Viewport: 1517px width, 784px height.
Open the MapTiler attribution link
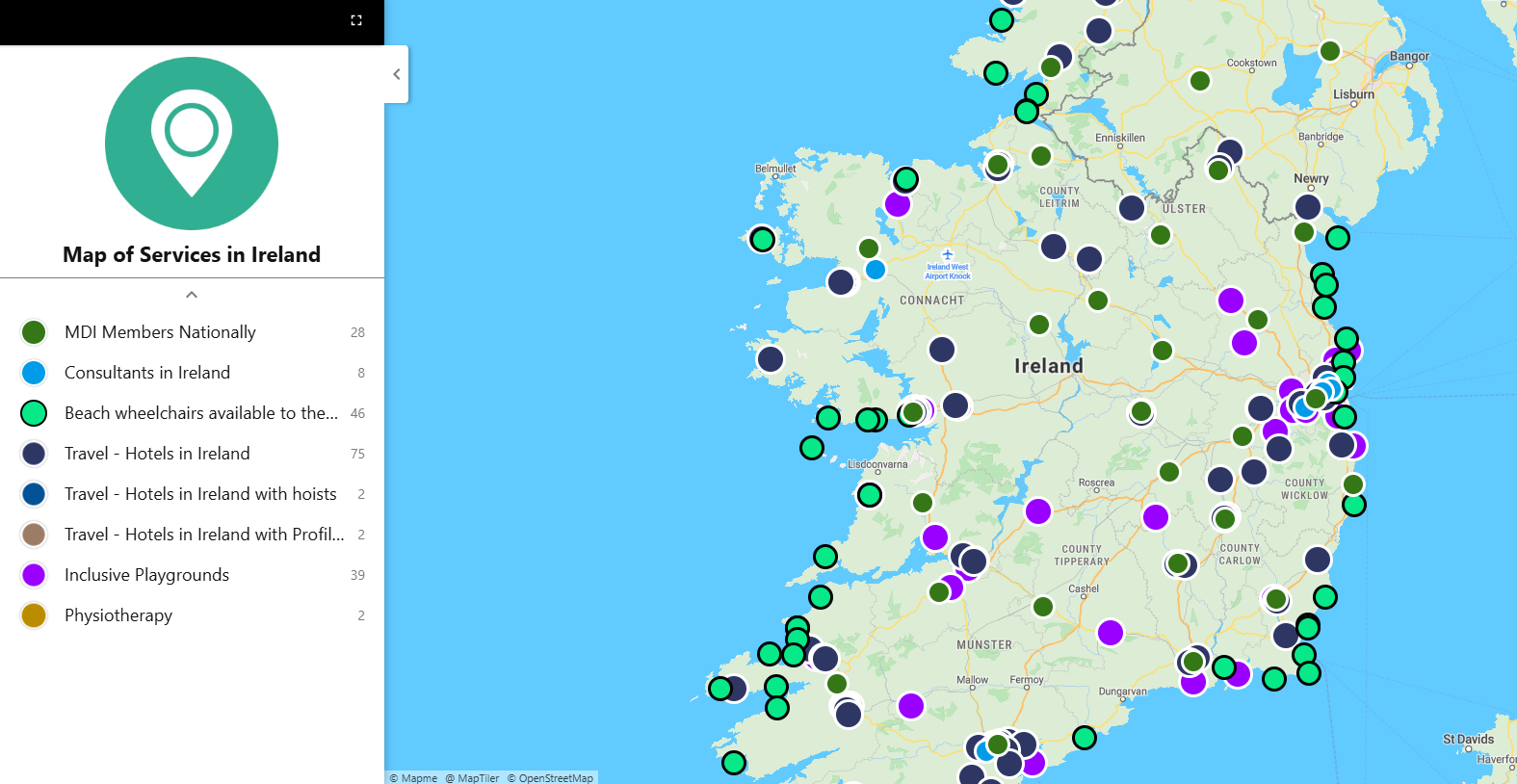(473, 778)
